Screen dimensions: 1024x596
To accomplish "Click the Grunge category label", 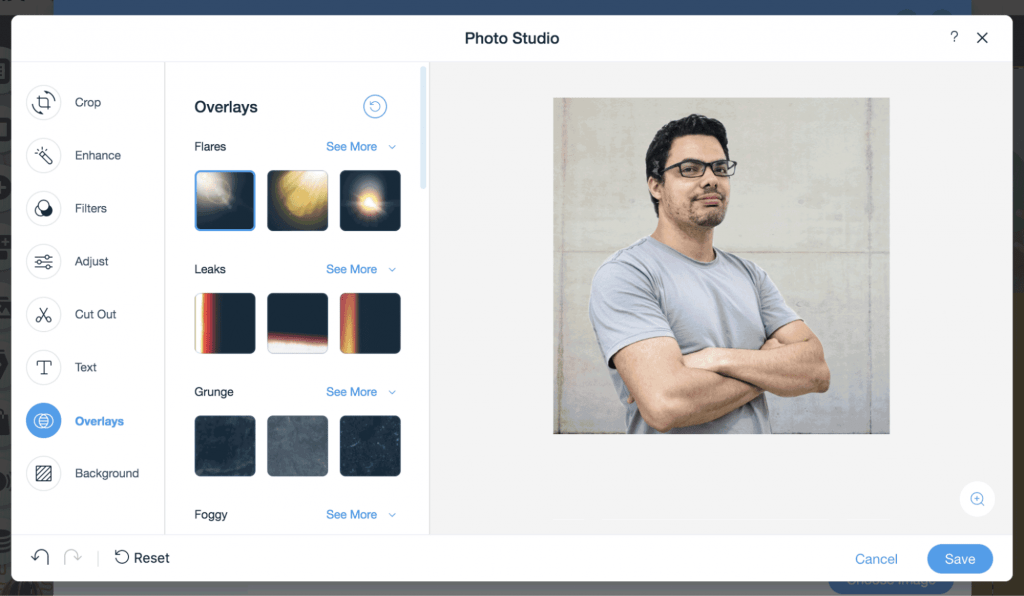I will [x=214, y=392].
